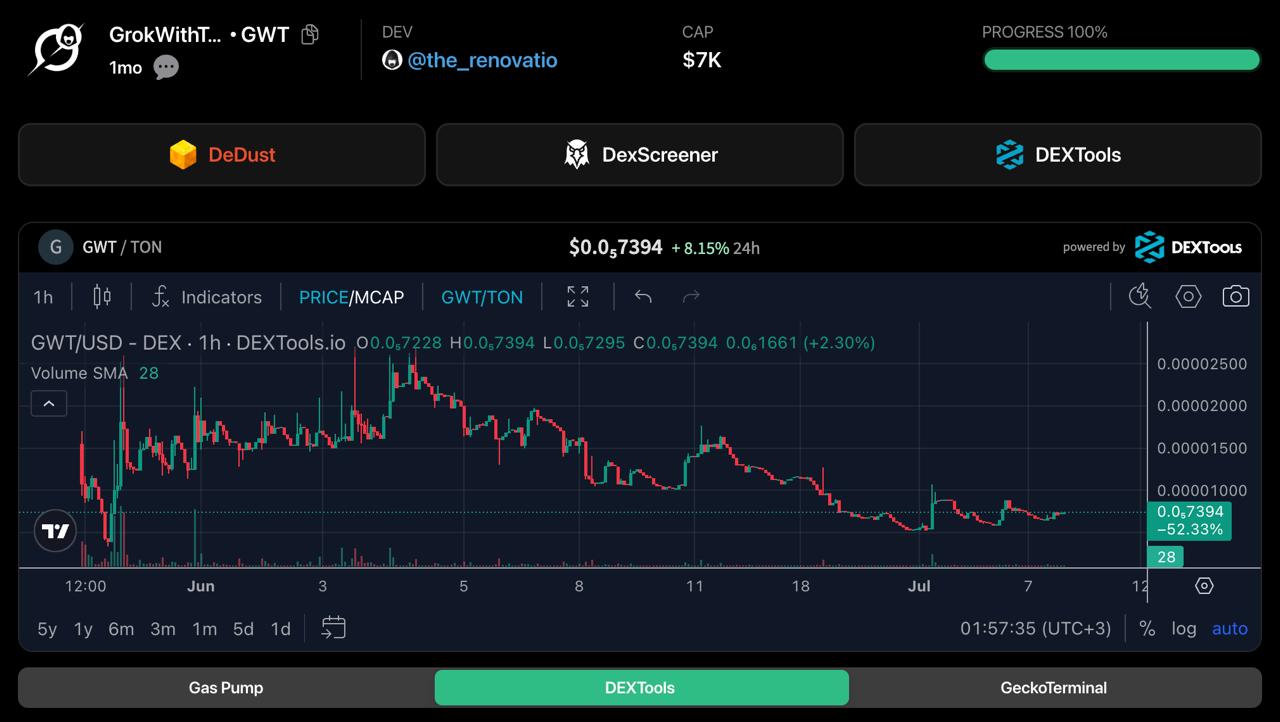Copy the GWT token address icon

[x=310, y=34]
